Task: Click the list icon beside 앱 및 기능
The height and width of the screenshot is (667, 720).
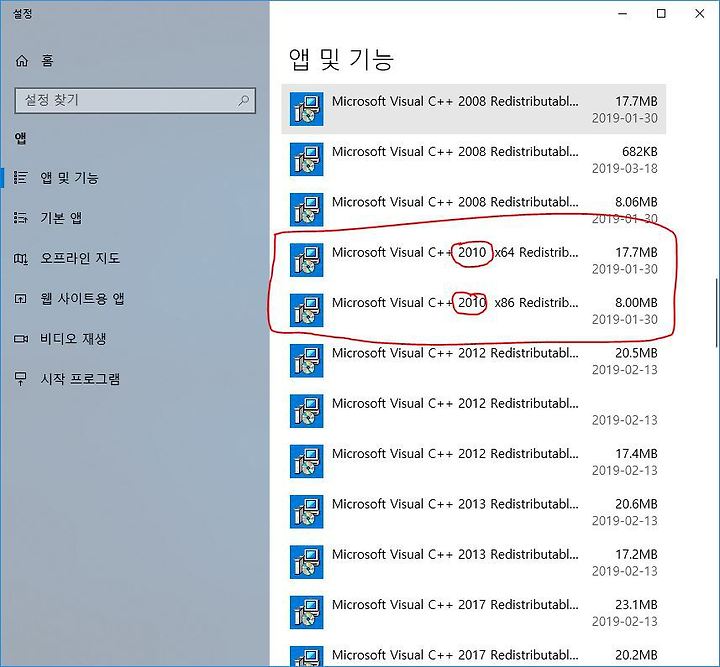Action: (20, 178)
